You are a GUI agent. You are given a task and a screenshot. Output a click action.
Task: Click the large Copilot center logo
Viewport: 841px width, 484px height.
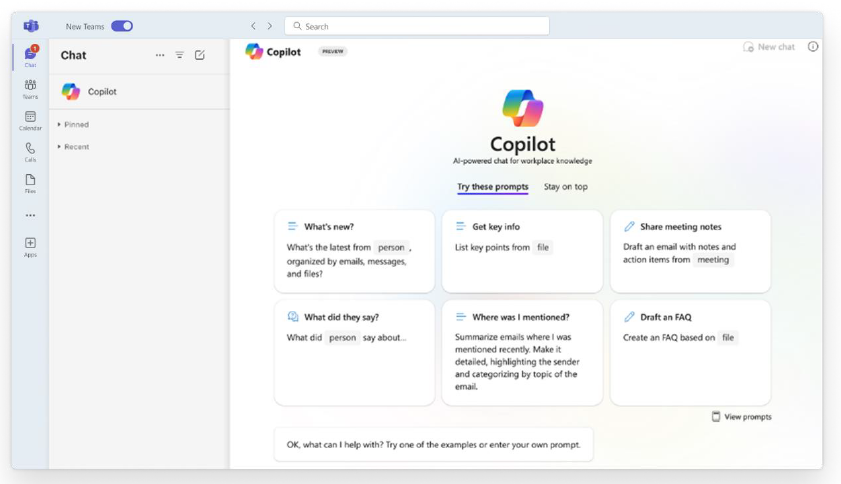click(523, 108)
